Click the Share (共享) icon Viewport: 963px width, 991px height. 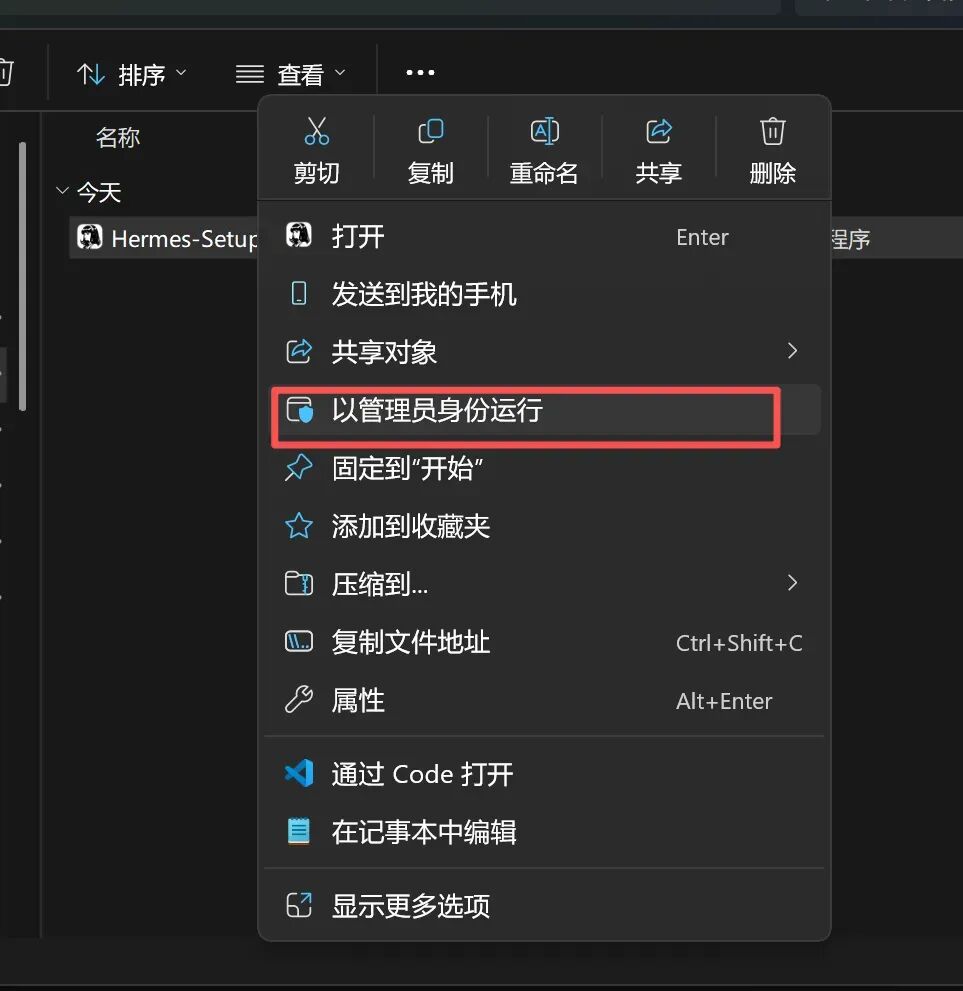pyautogui.click(x=658, y=131)
